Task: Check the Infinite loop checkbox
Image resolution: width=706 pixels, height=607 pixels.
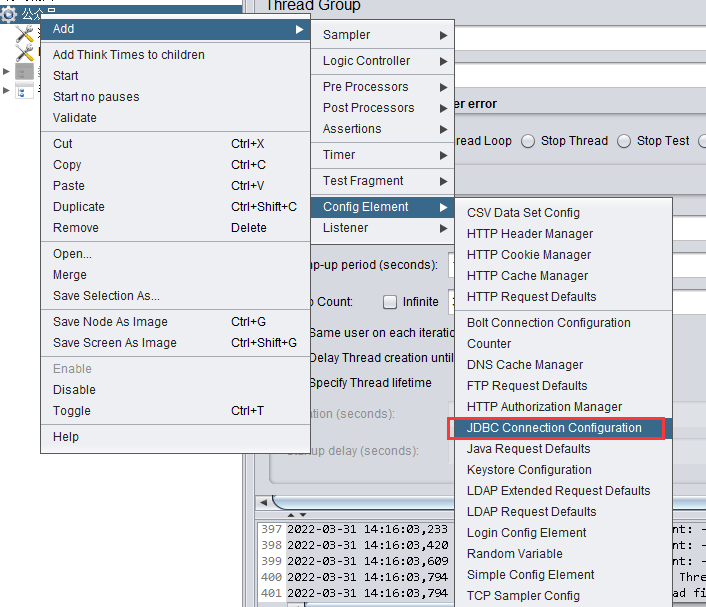Action: coord(390,302)
